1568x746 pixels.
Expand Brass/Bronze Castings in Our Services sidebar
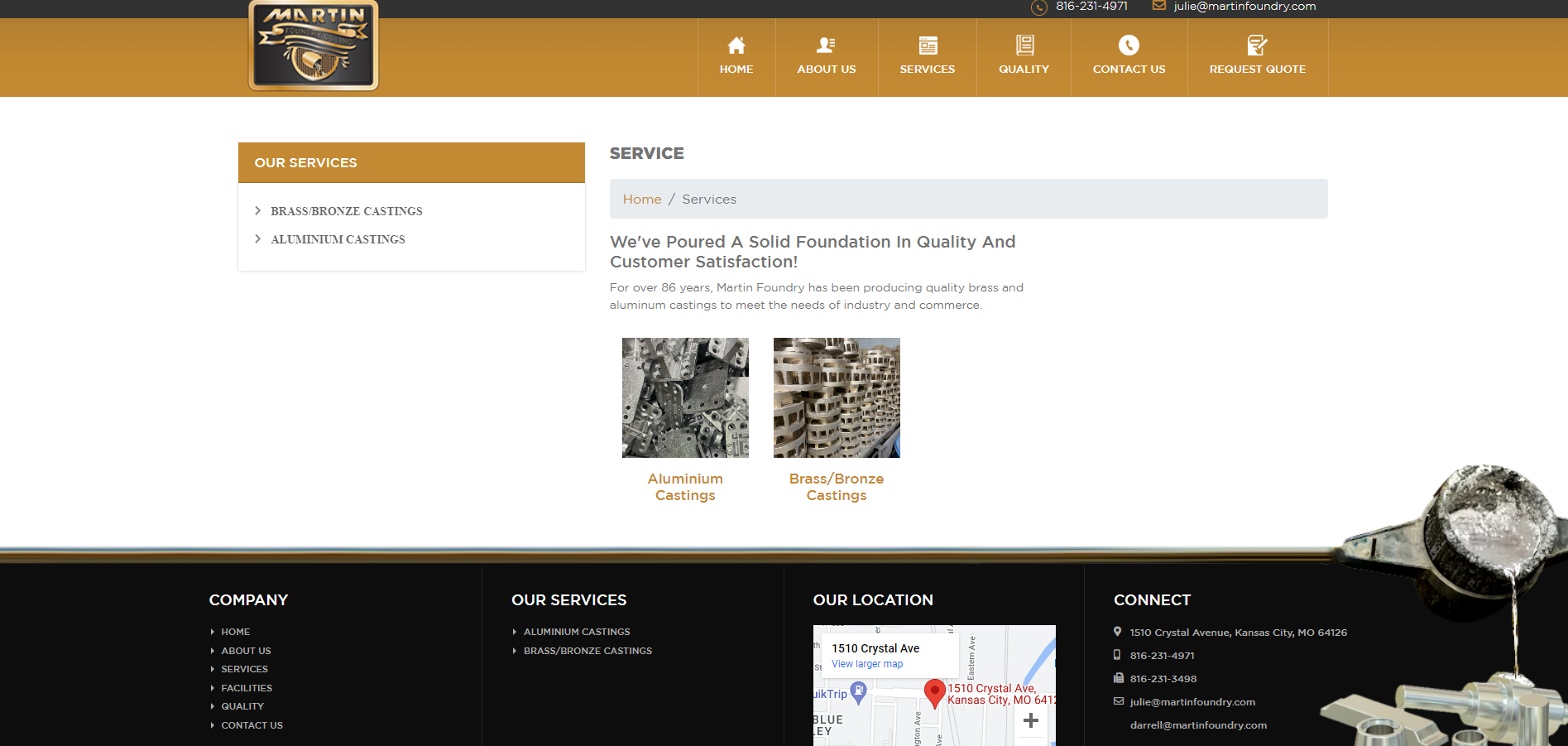pos(346,211)
